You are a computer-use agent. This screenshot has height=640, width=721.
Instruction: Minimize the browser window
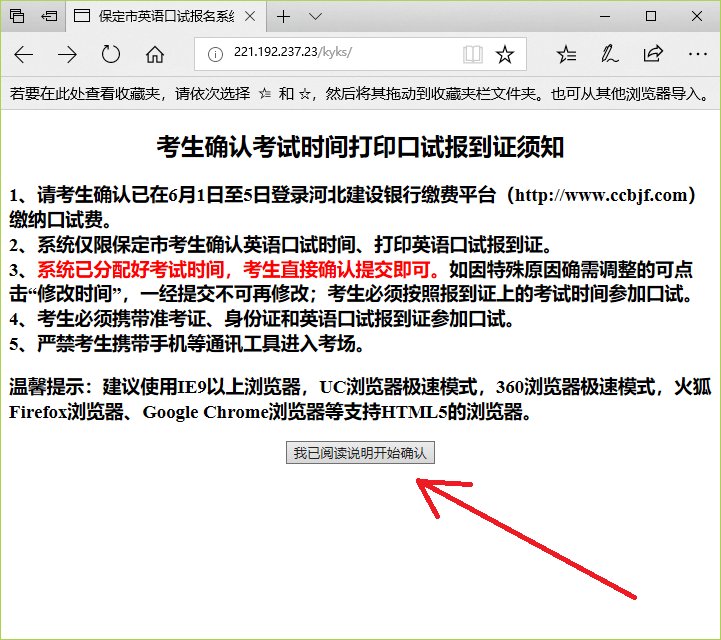click(605, 17)
